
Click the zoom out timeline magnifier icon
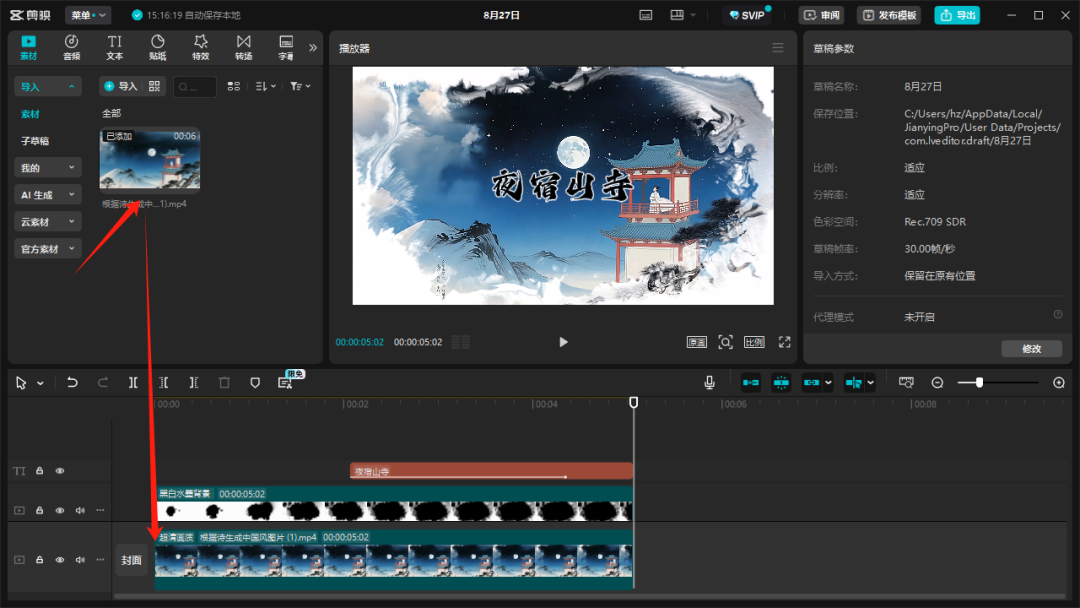pyautogui.click(x=937, y=383)
